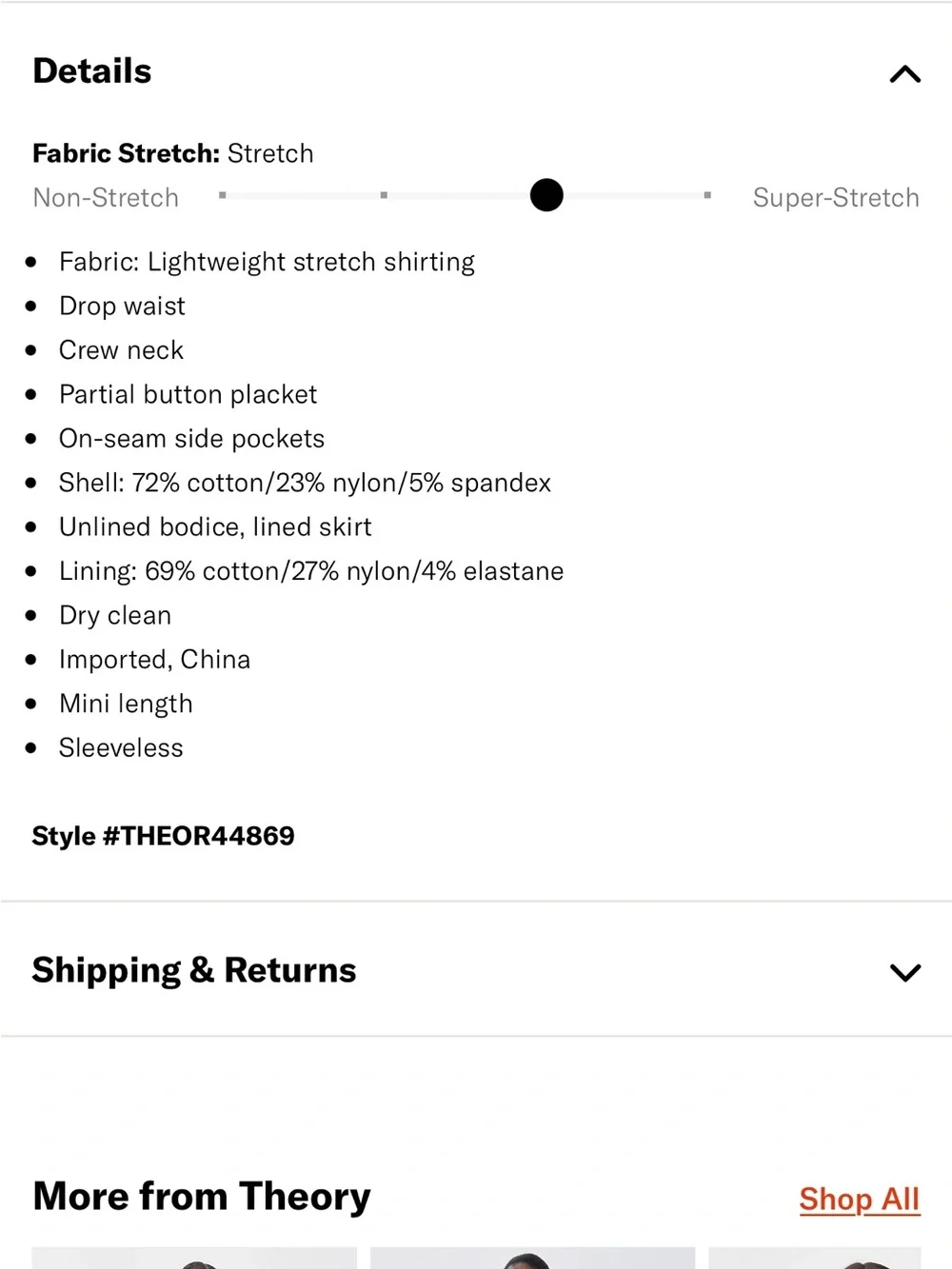The height and width of the screenshot is (1269, 952).
Task: Expand Shipping & Returns chevron
Action: tap(904, 972)
